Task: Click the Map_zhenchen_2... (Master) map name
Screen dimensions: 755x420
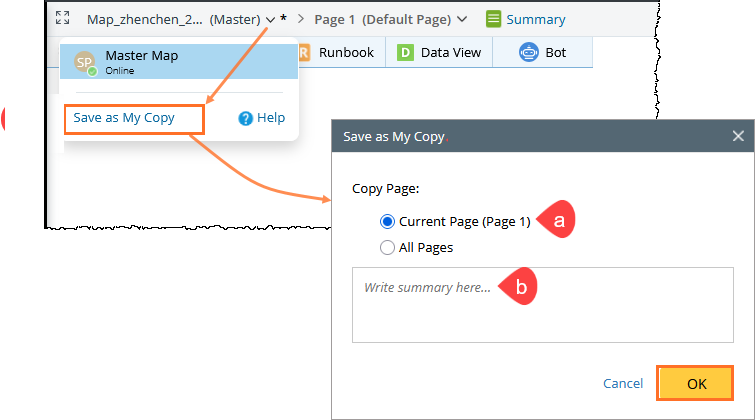Action: click(x=173, y=20)
